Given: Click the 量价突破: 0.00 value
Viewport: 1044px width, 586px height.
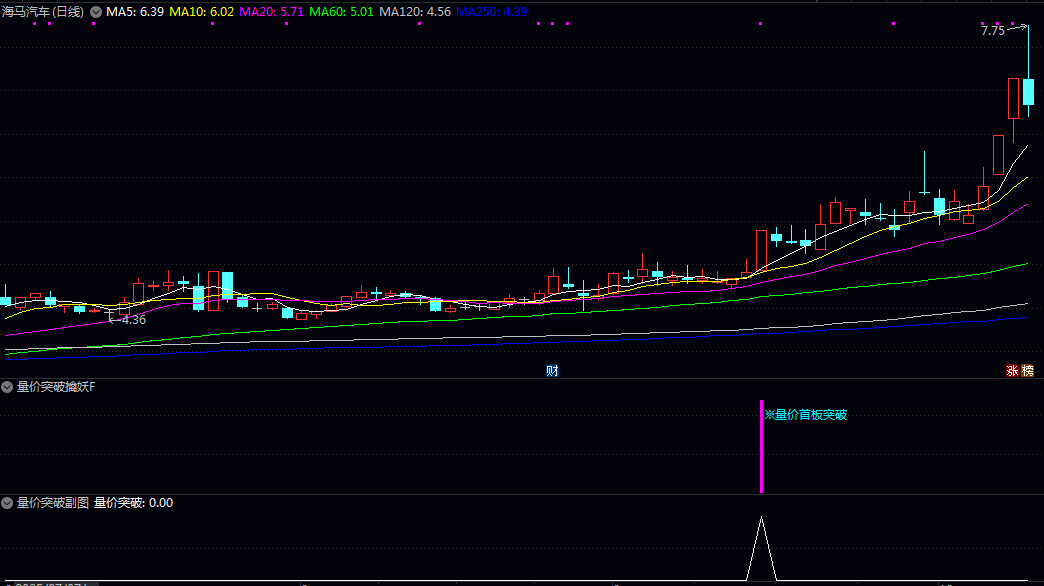Looking at the screenshot, I should pyautogui.click(x=133, y=503).
